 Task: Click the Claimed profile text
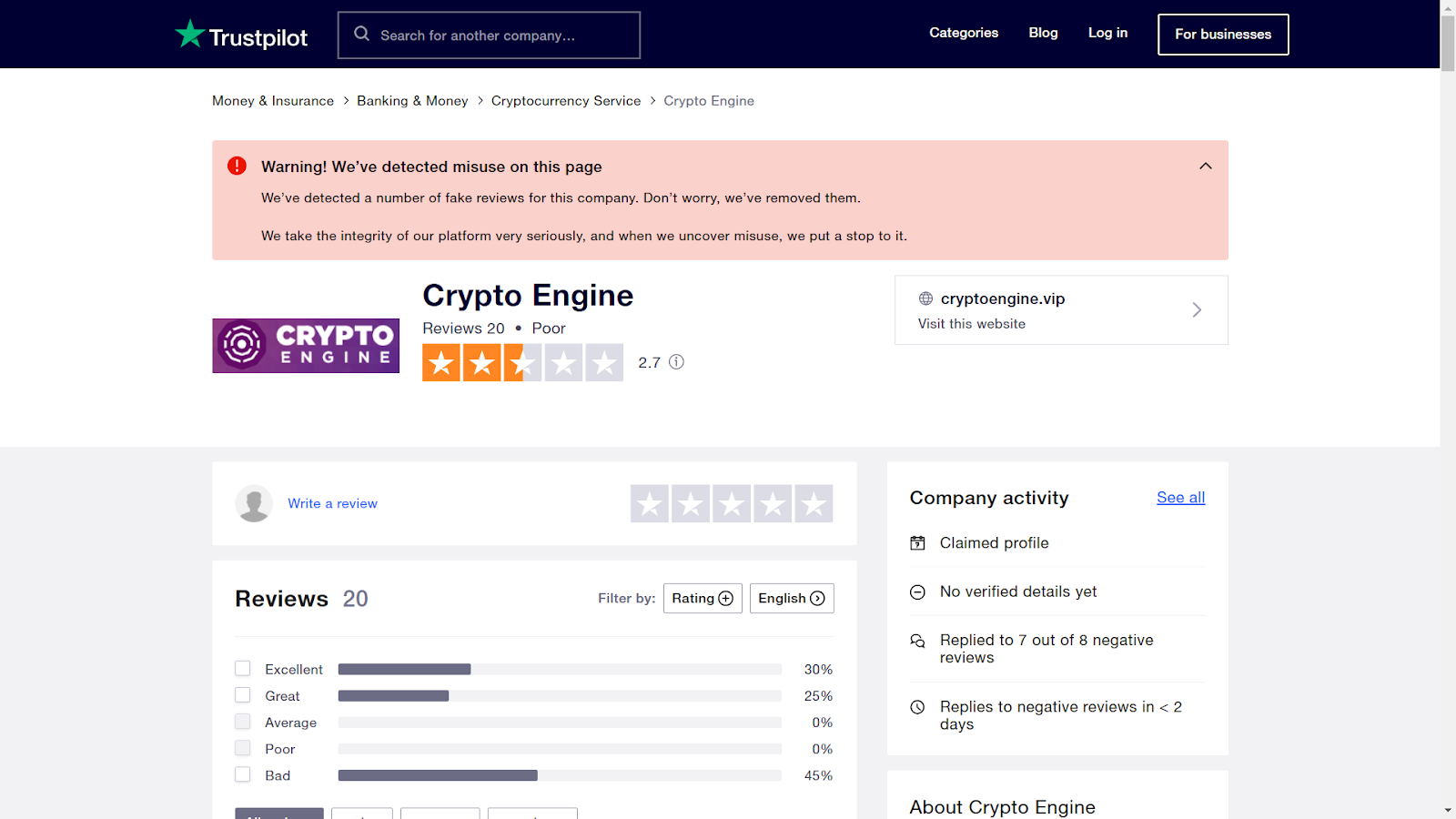pyautogui.click(x=995, y=543)
